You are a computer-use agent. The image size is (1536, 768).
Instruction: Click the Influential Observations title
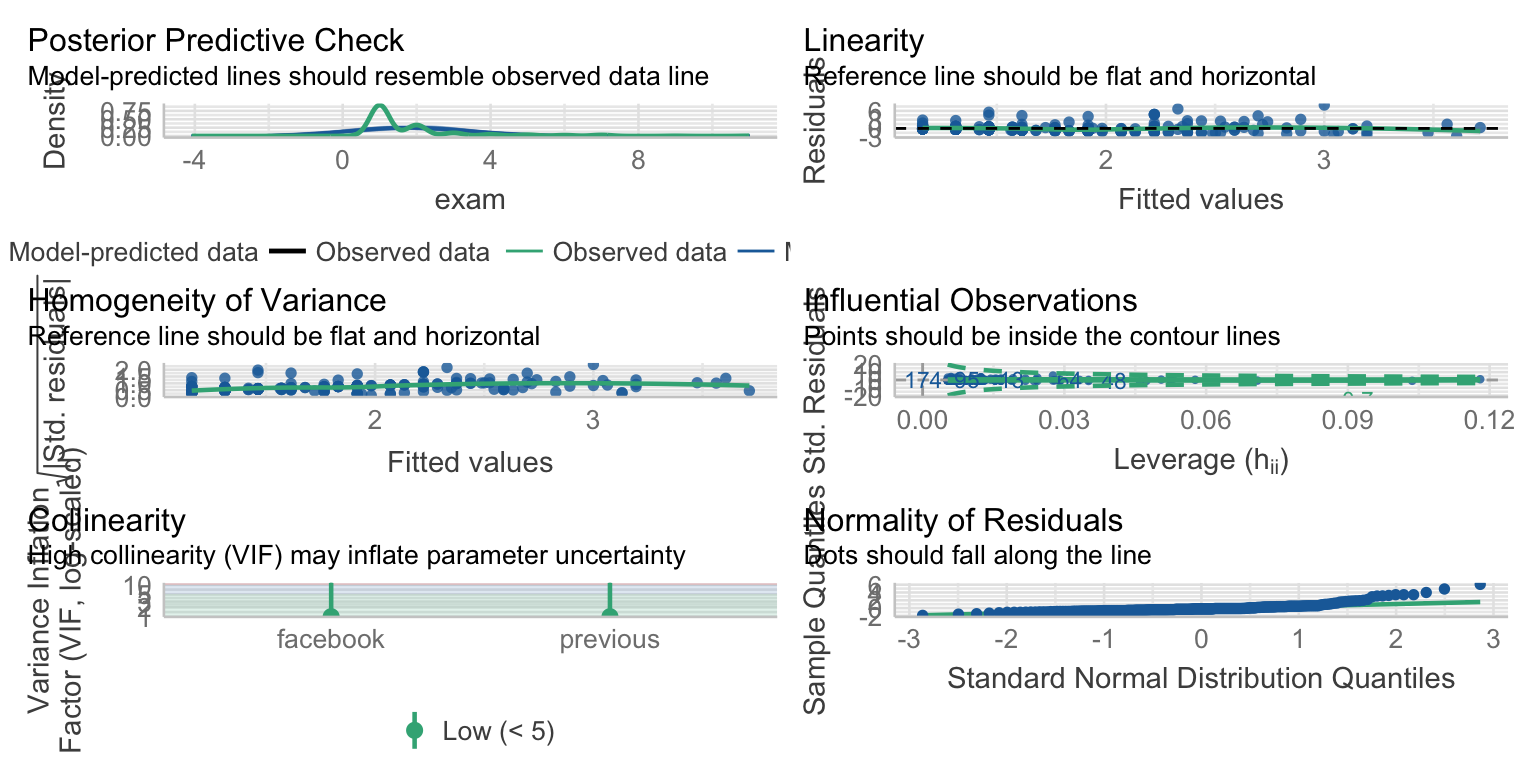(971, 300)
